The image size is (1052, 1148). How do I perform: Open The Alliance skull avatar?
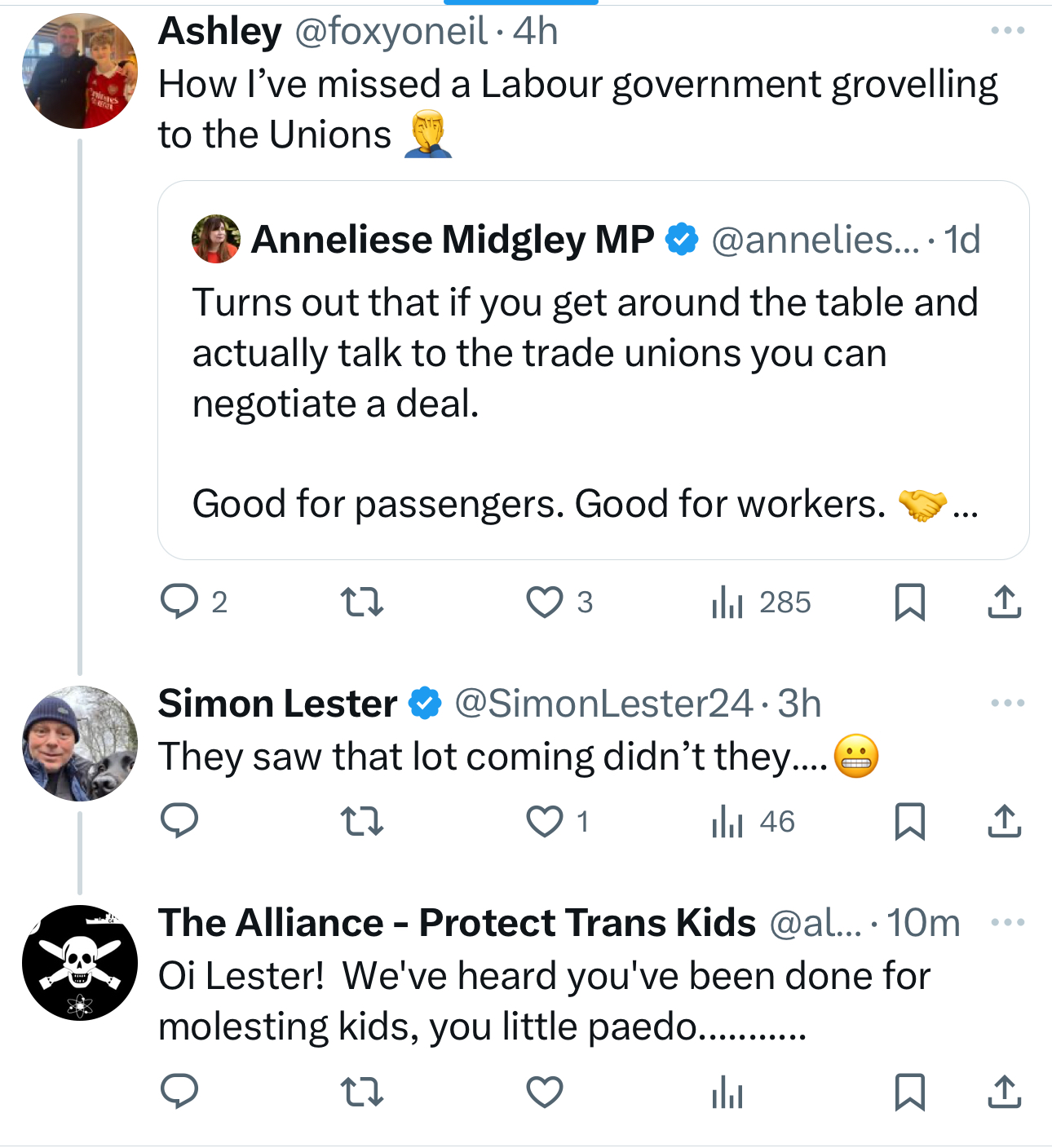80,962
